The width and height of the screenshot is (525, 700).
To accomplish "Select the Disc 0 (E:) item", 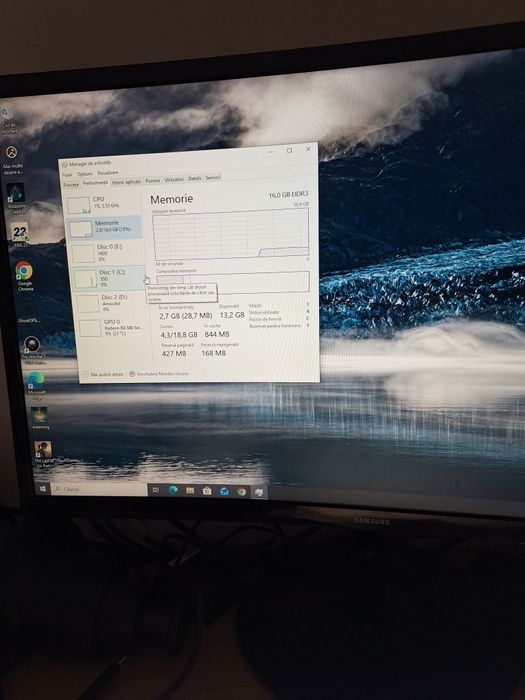I will click(106, 253).
